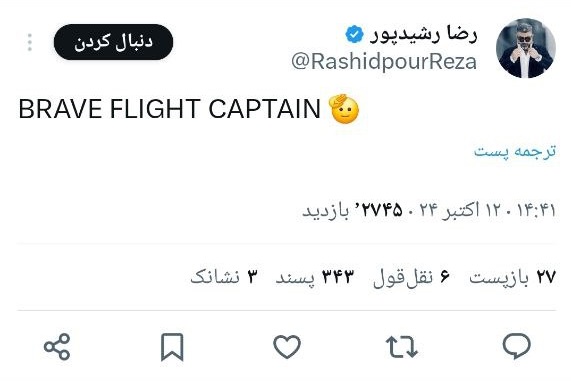This screenshot has height=382, width=571.
Task: Click the BRAVE FLIGHT CAPTAIN post text
Action: coord(169,109)
